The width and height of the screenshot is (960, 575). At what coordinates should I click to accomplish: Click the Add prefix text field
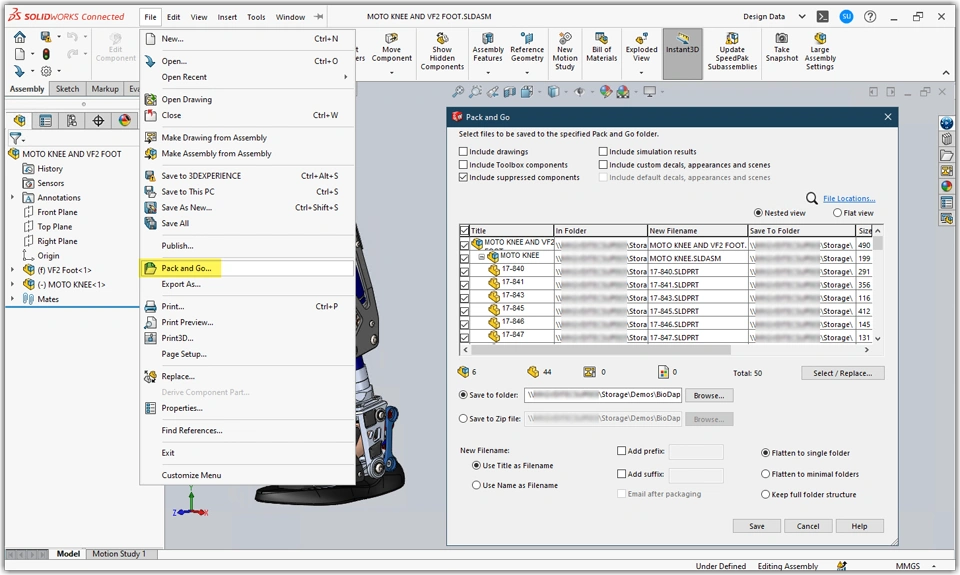coord(695,452)
